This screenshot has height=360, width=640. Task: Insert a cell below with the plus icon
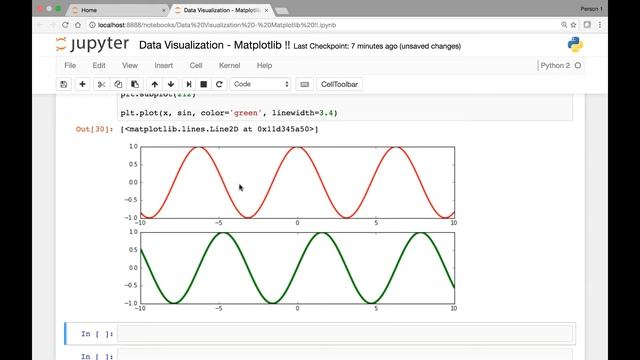point(82,84)
